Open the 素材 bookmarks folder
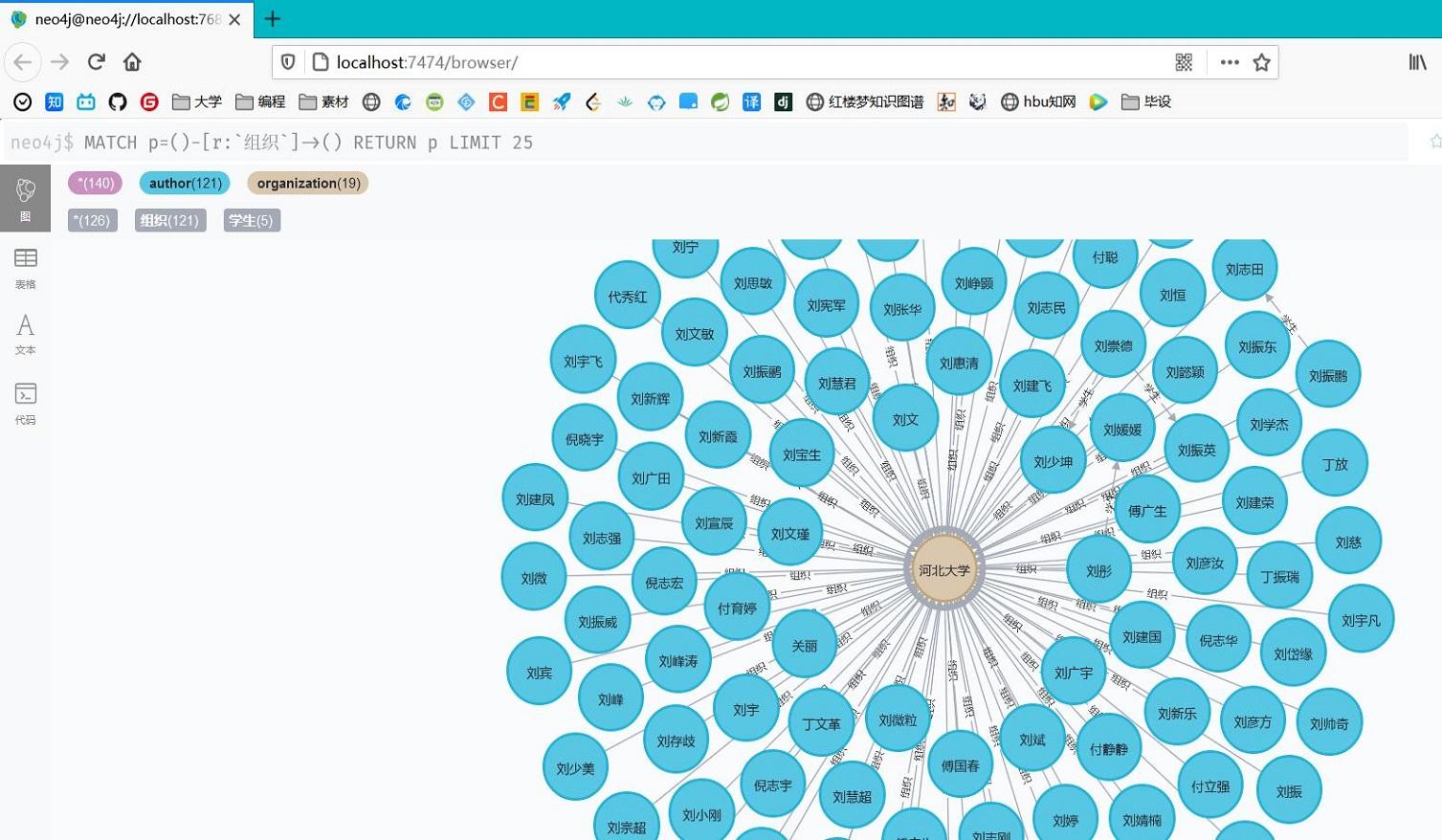1442x840 pixels. pyautogui.click(x=324, y=101)
